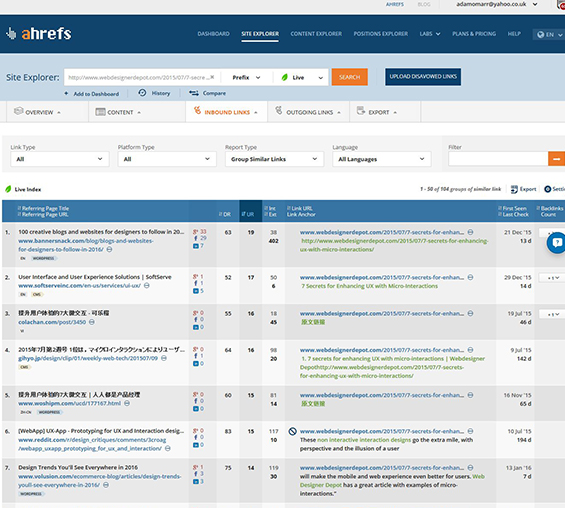Image resolution: width=565 pixels, height=508 pixels.
Task: Sort by the DR column header
Action: point(225,214)
